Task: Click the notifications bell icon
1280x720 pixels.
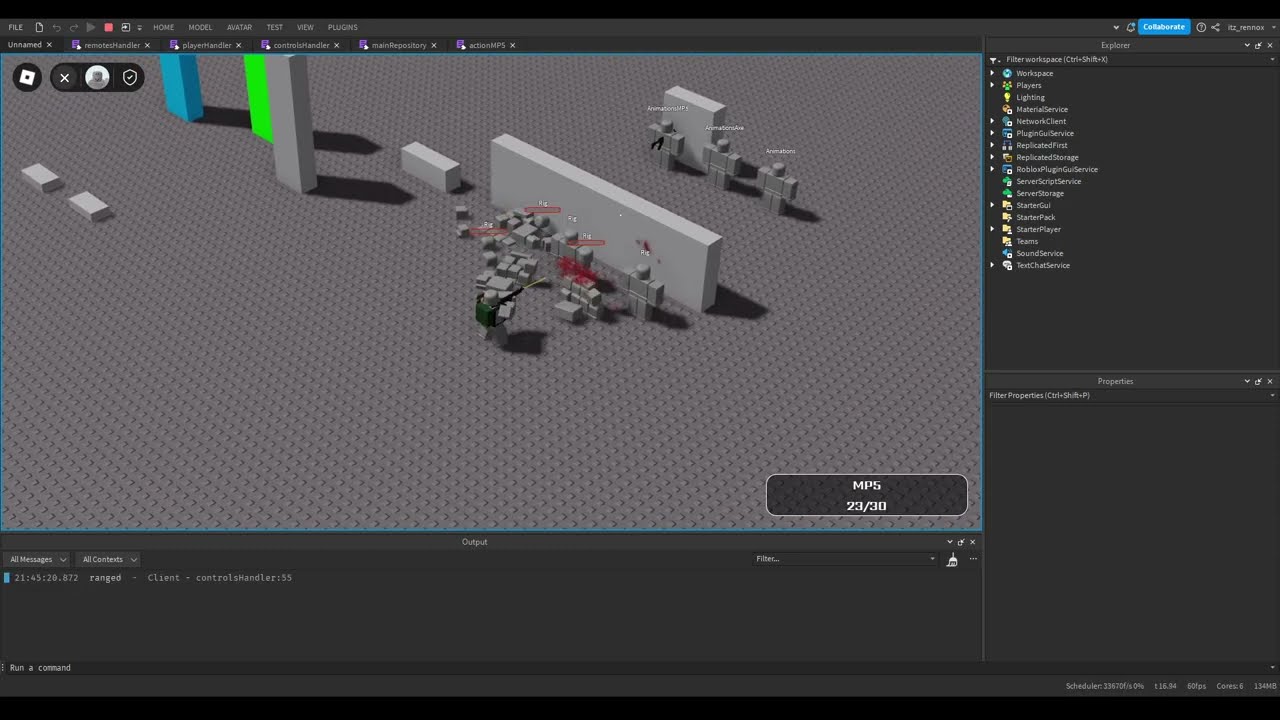Action: [1130, 27]
